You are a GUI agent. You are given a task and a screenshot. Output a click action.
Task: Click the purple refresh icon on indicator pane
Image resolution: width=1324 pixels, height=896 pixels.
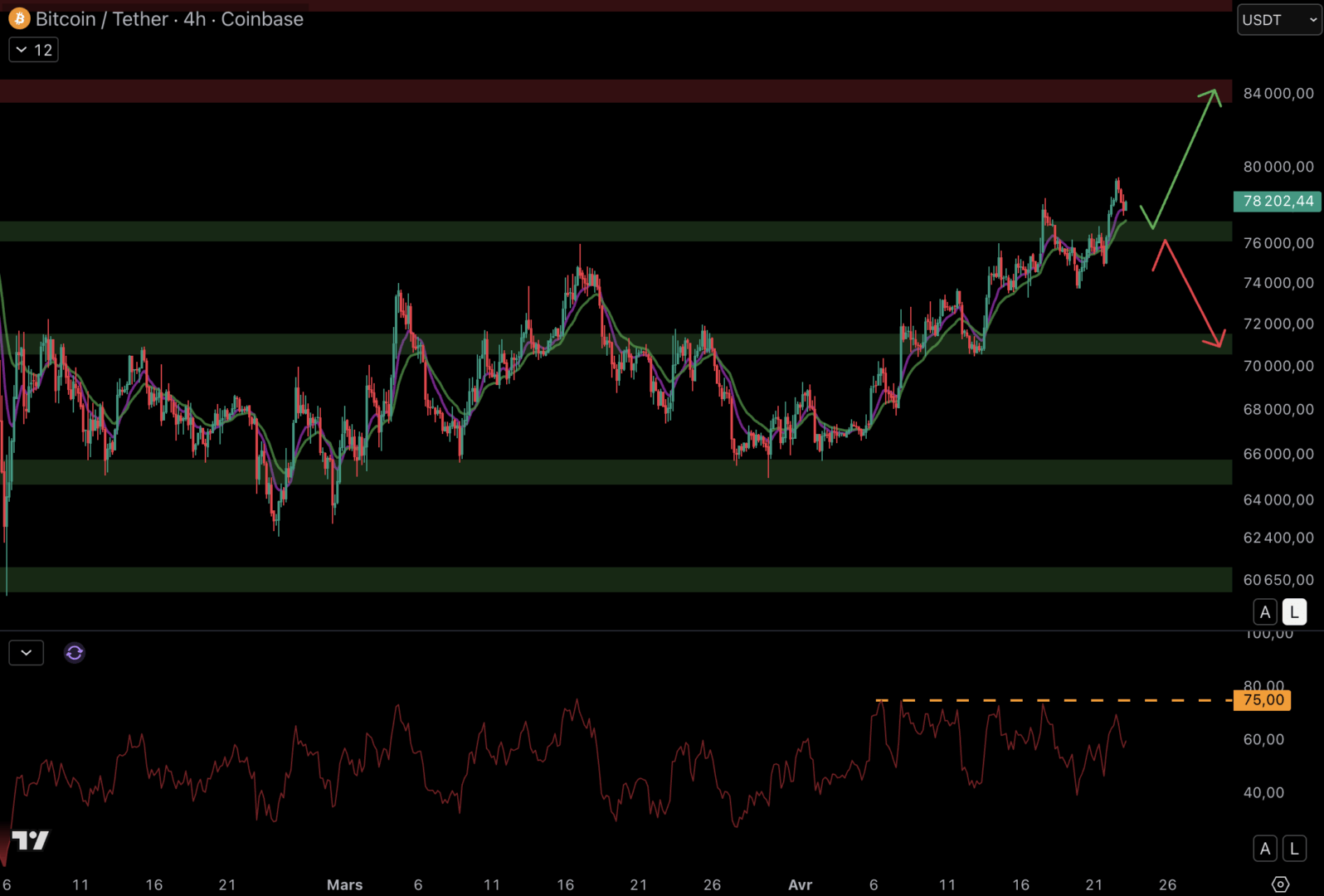[75, 653]
